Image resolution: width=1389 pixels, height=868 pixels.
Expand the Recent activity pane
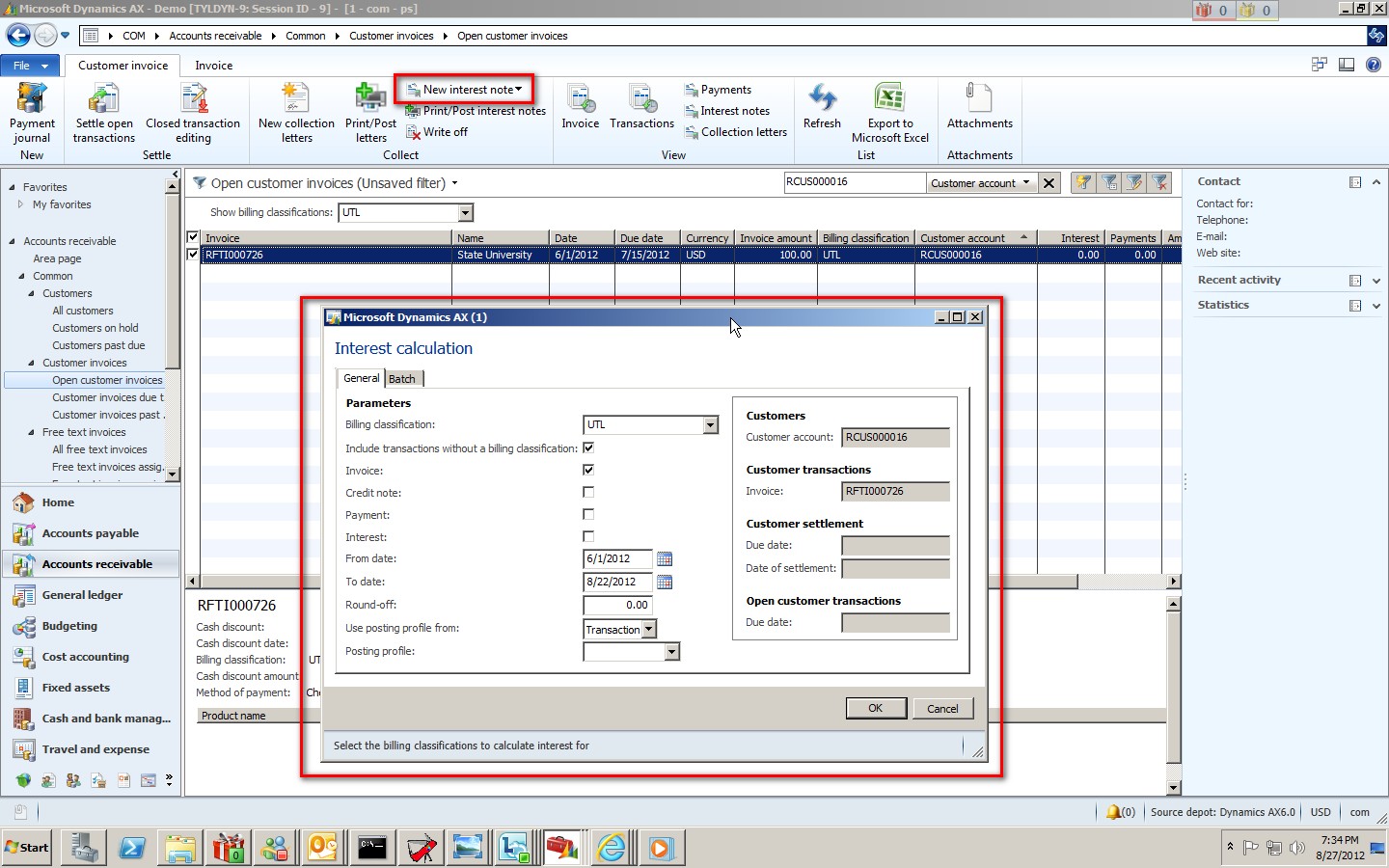[x=1376, y=281]
